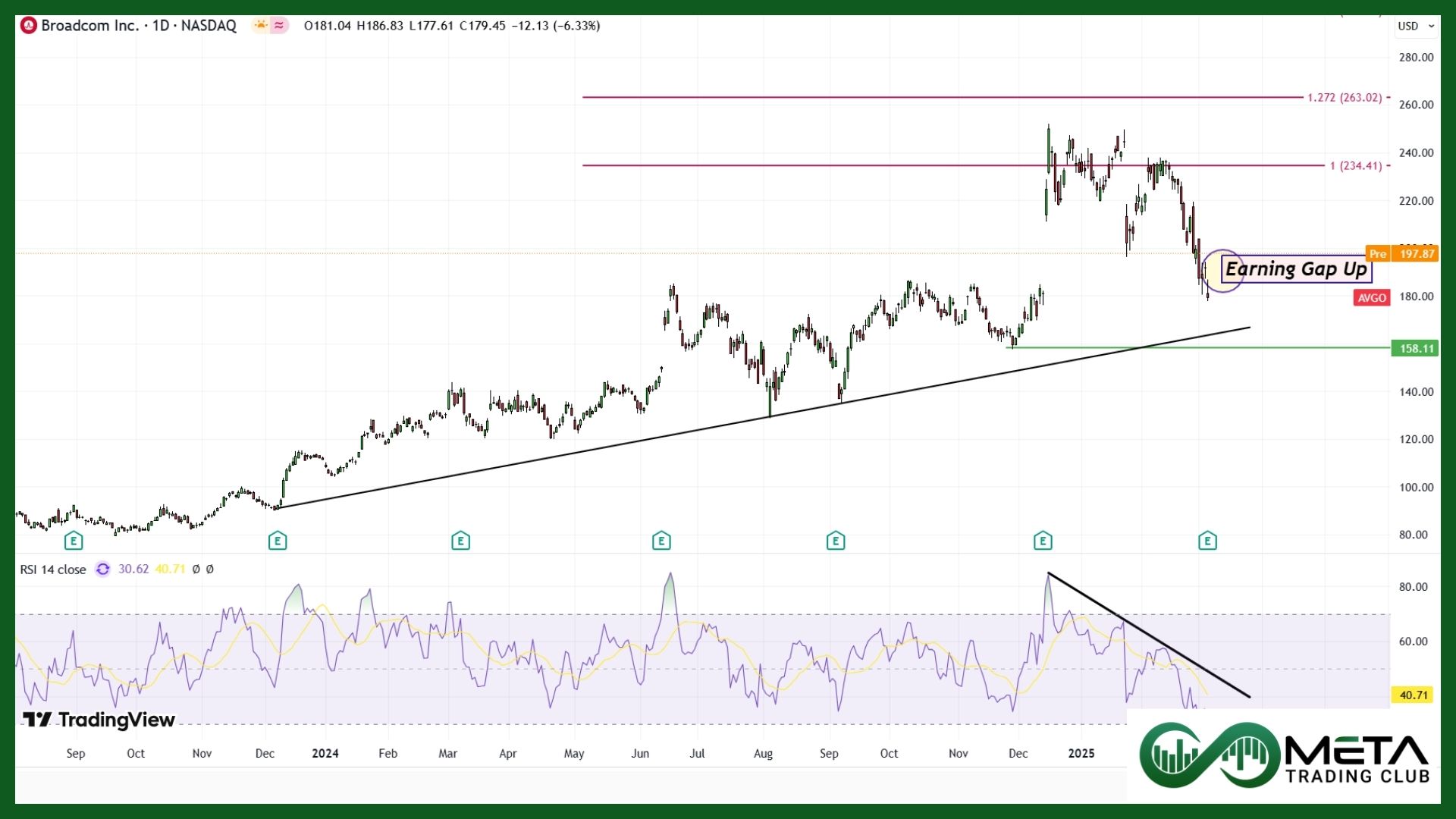Click the Oct 2024 label on time axis

click(x=889, y=753)
